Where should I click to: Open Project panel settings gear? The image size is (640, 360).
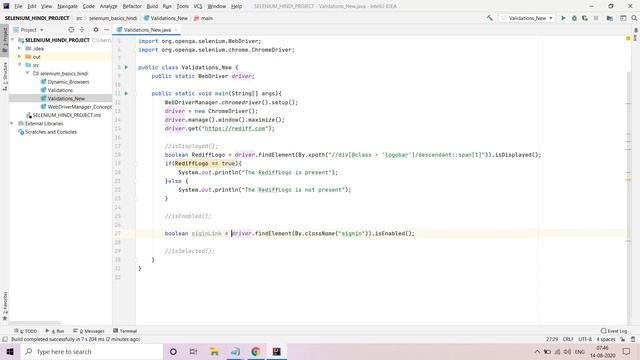(96, 30)
